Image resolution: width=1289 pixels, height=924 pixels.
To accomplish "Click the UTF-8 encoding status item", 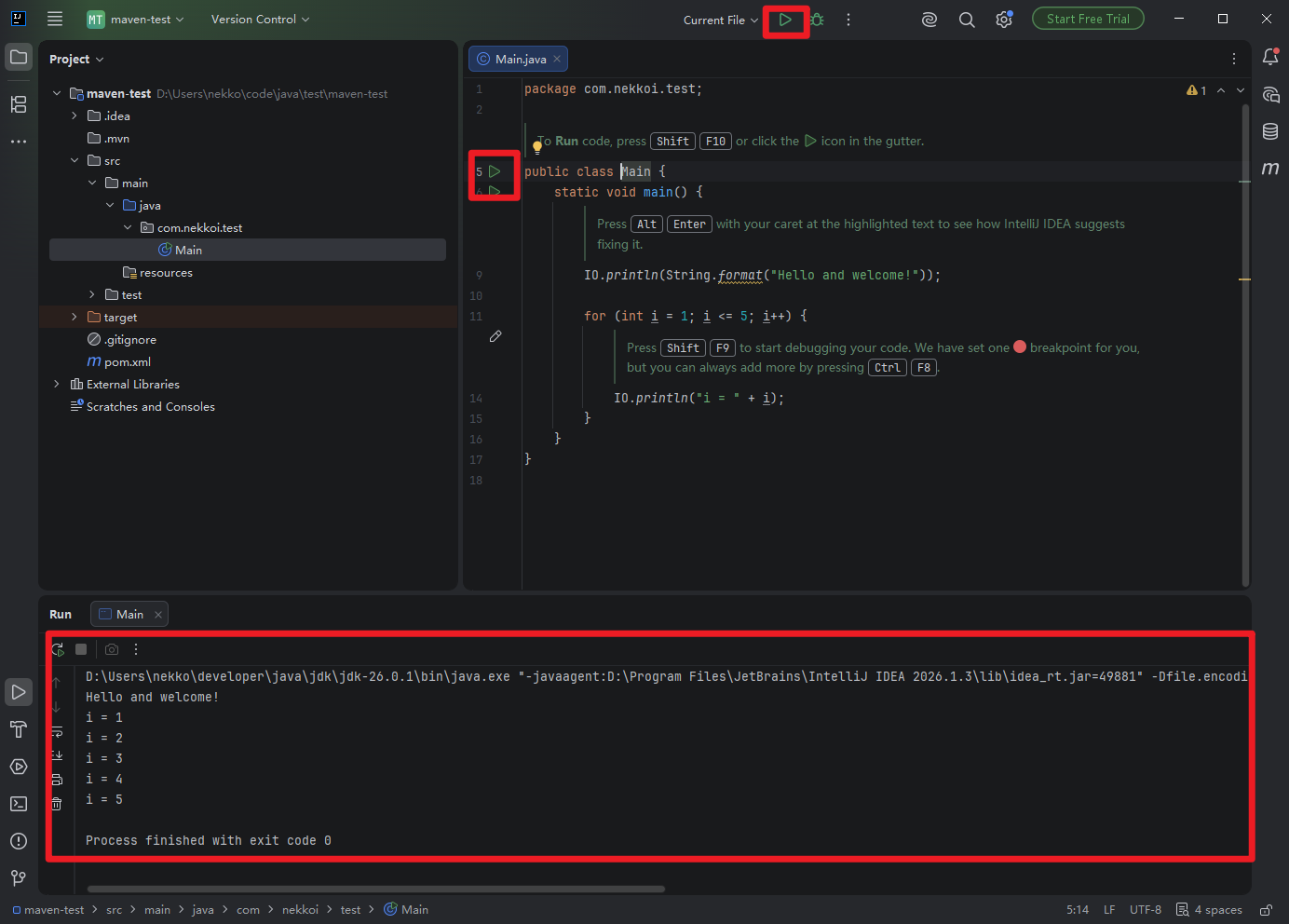I will [x=1146, y=910].
